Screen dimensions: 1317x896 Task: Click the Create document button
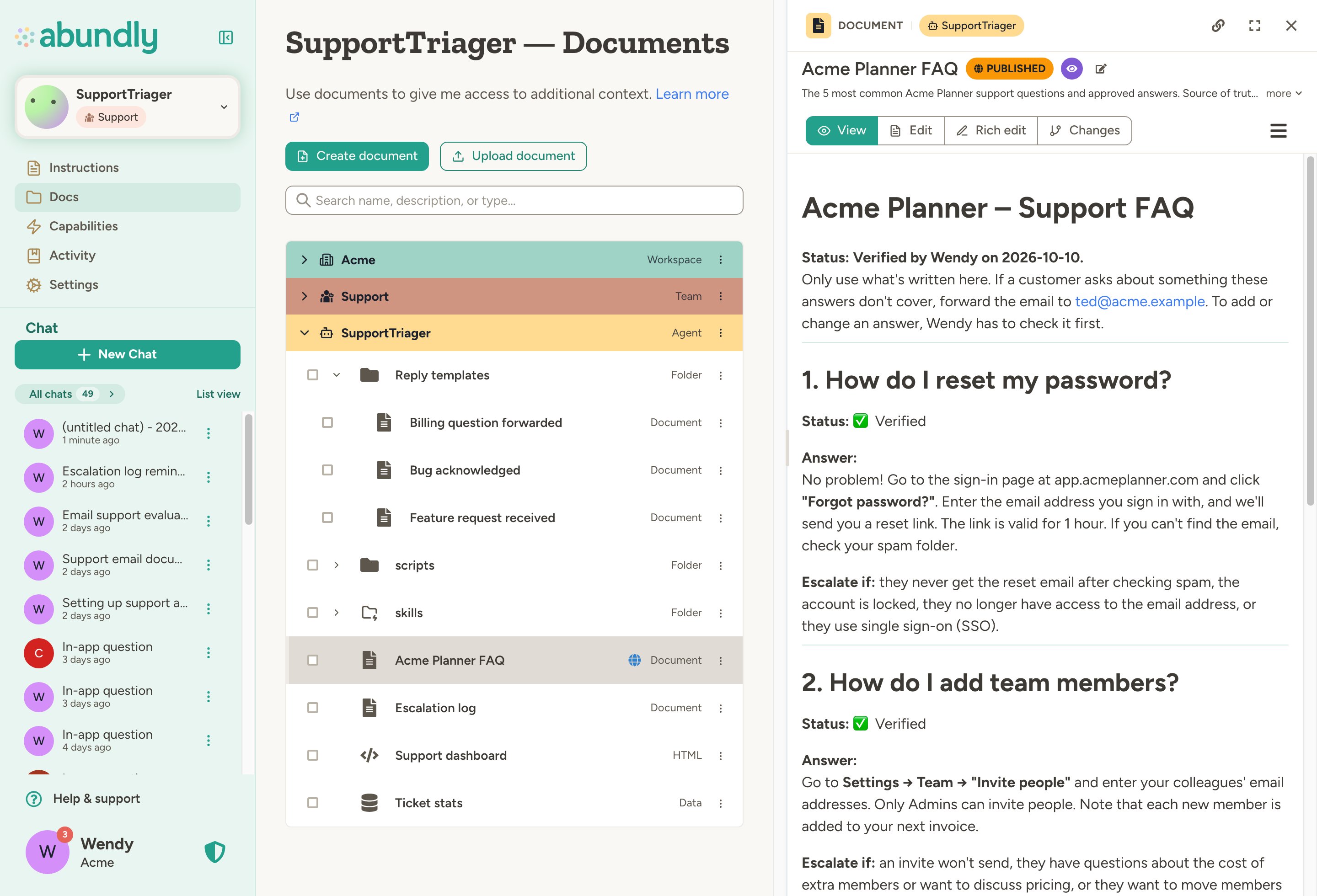[x=357, y=156]
